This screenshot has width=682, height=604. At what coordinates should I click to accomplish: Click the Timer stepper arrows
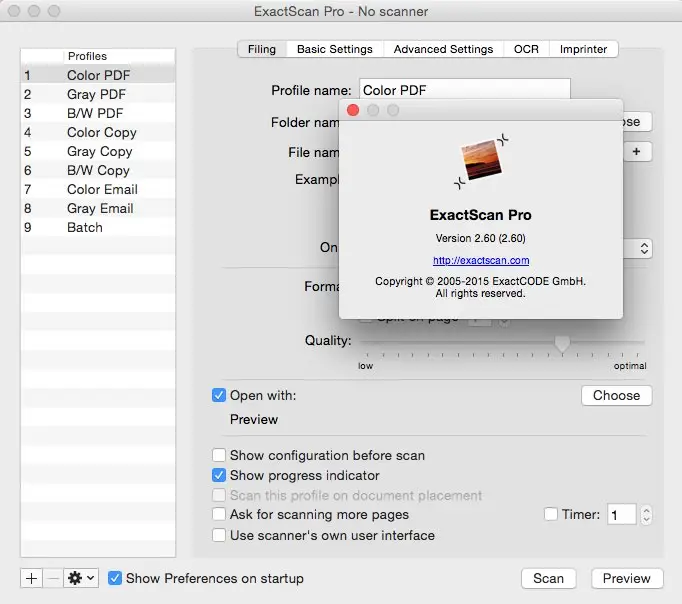click(x=646, y=515)
